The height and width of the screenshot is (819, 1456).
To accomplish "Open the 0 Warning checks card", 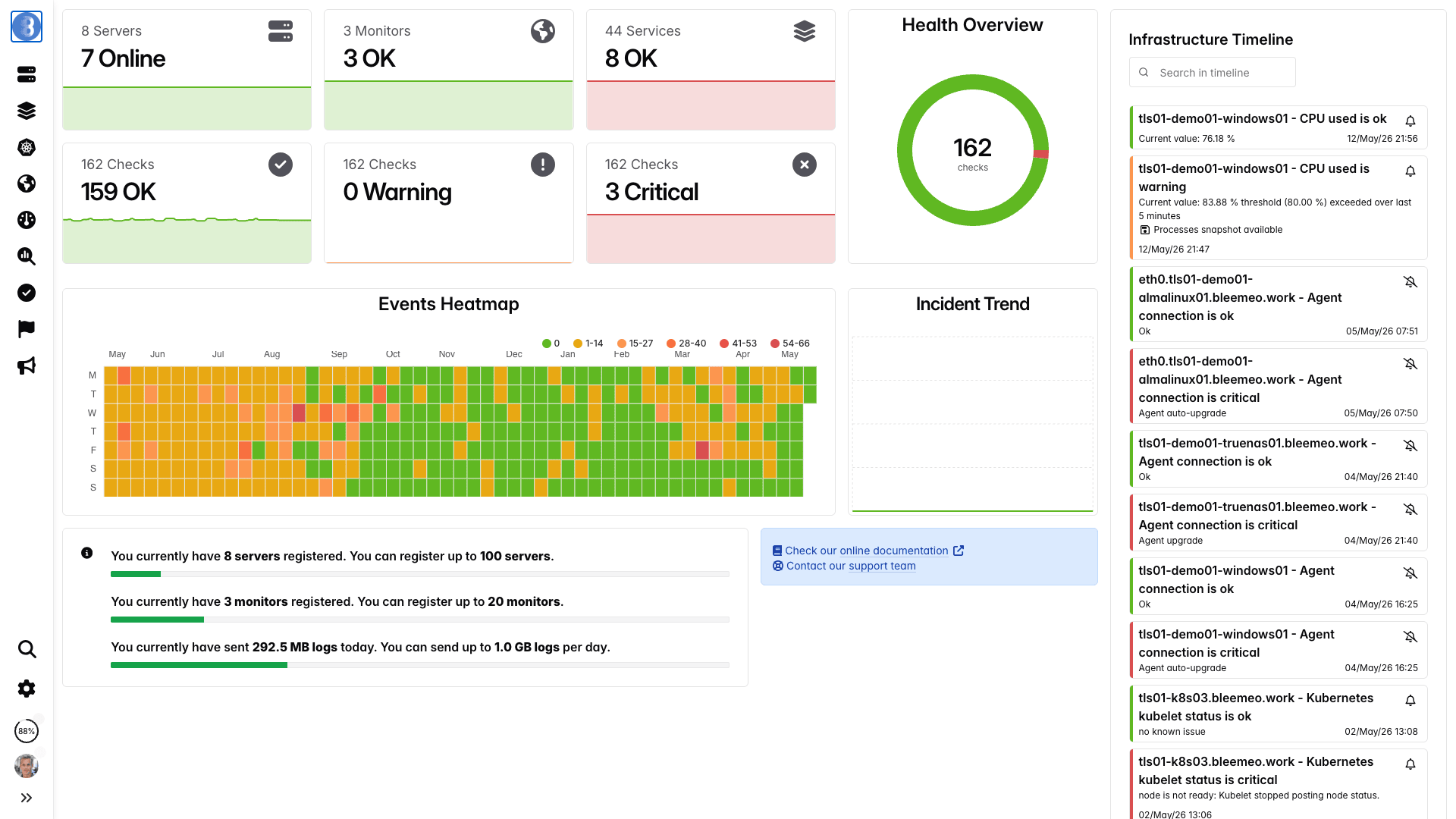I will coord(449,203).
